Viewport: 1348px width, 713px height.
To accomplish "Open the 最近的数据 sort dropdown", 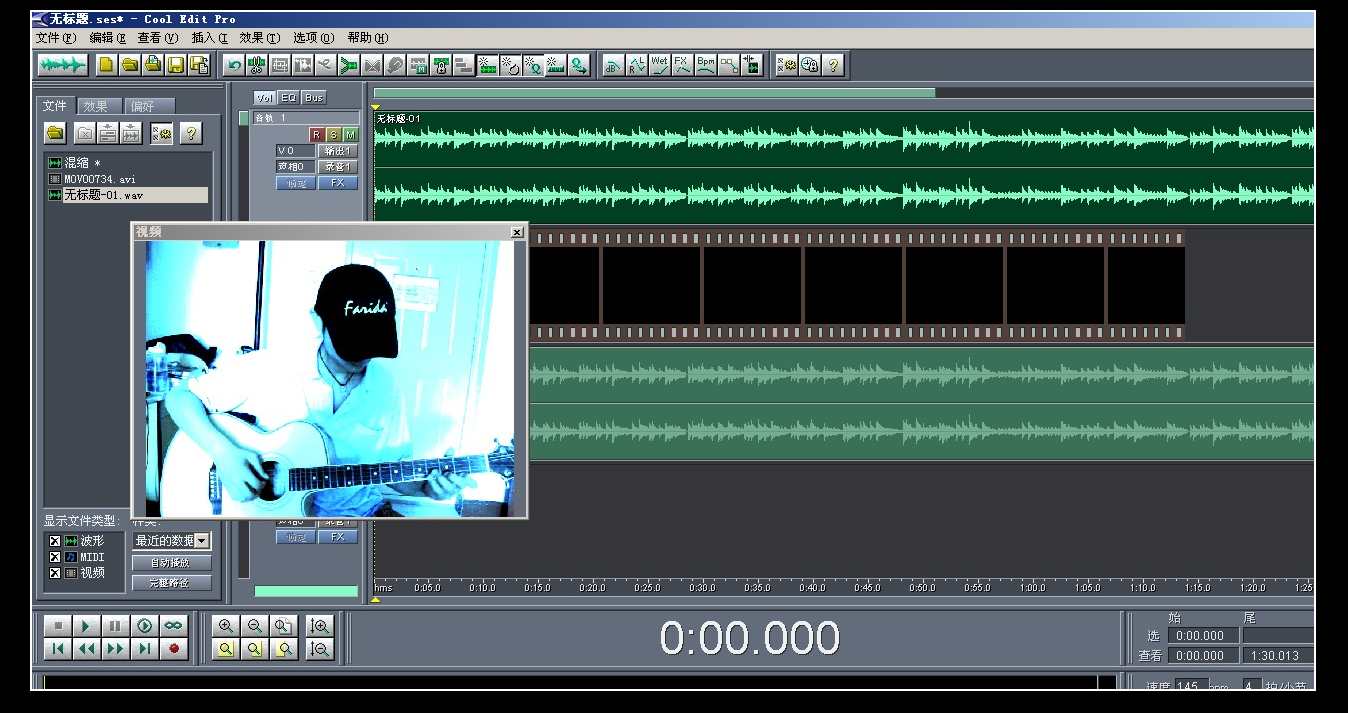I will tap(203, 541).
